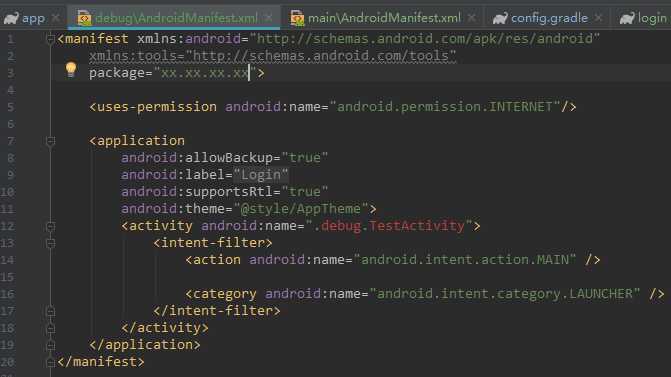
Task: Click fold marker at closing activity line 18
Action: 50,328
